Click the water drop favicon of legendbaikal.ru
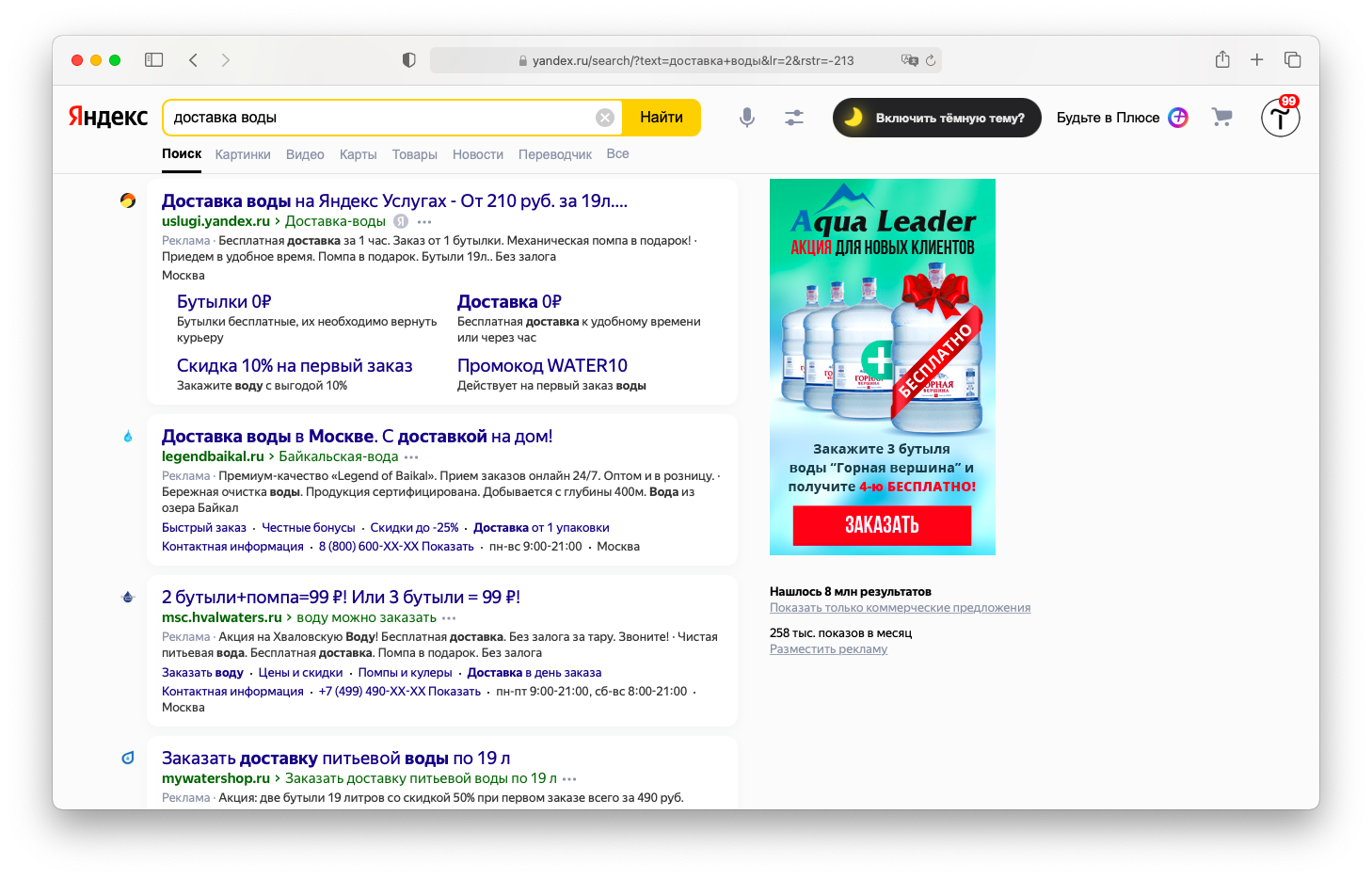Screen dimensions: 1372x879 [128, 437]
